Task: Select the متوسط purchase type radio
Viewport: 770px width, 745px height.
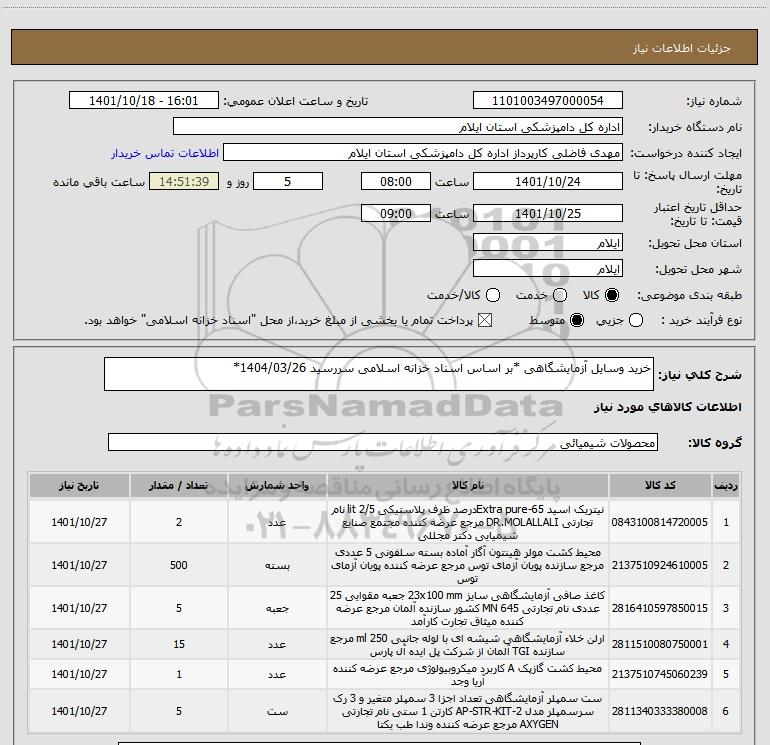Action: tap(577, 320)
